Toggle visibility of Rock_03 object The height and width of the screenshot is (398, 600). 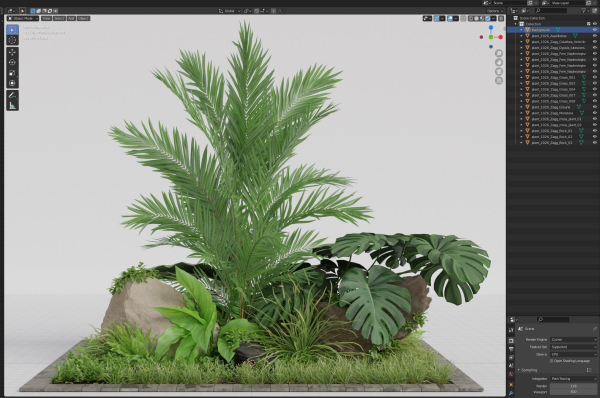[x=595, y=142]
